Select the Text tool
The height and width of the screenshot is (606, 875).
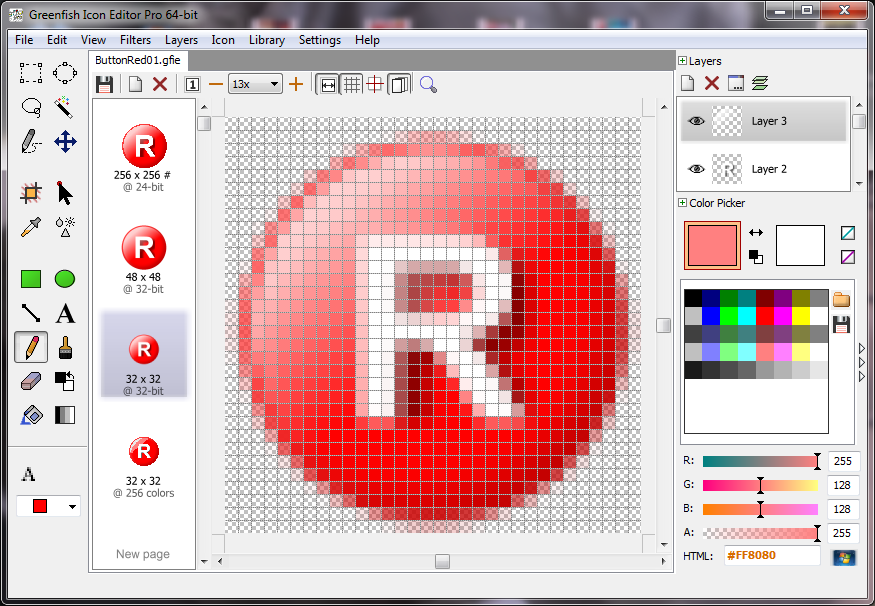(x=64, y=313)
